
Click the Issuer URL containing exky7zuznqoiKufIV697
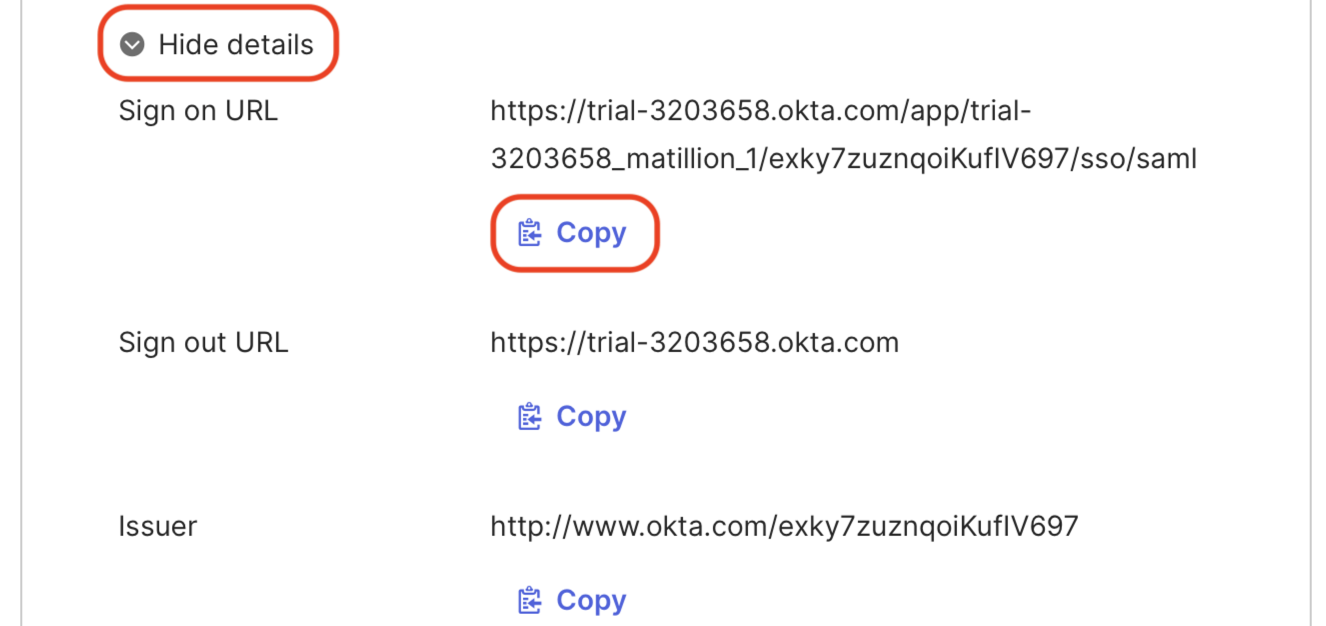pyautogui.click(x=783, y=526)
